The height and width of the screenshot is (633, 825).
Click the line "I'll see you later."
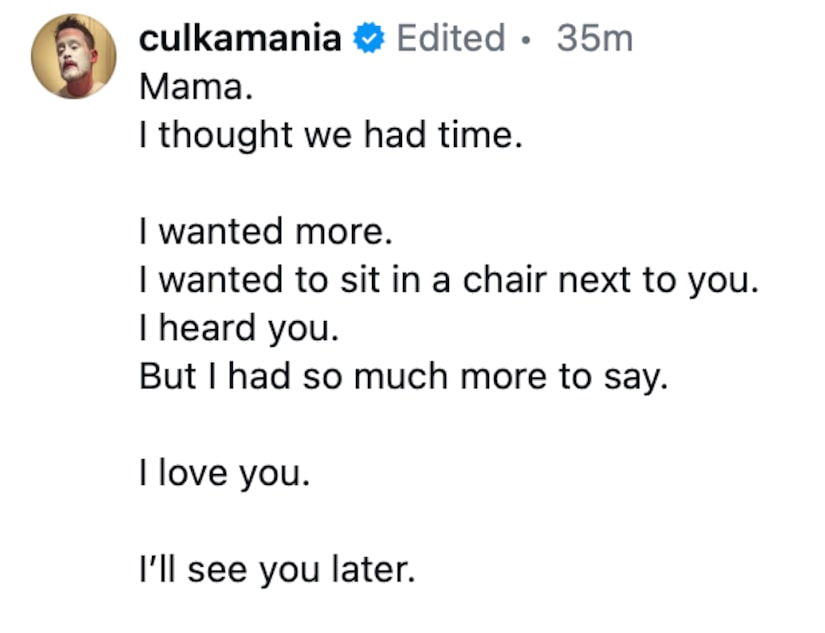pyautogui.click(x=275, y=571)
